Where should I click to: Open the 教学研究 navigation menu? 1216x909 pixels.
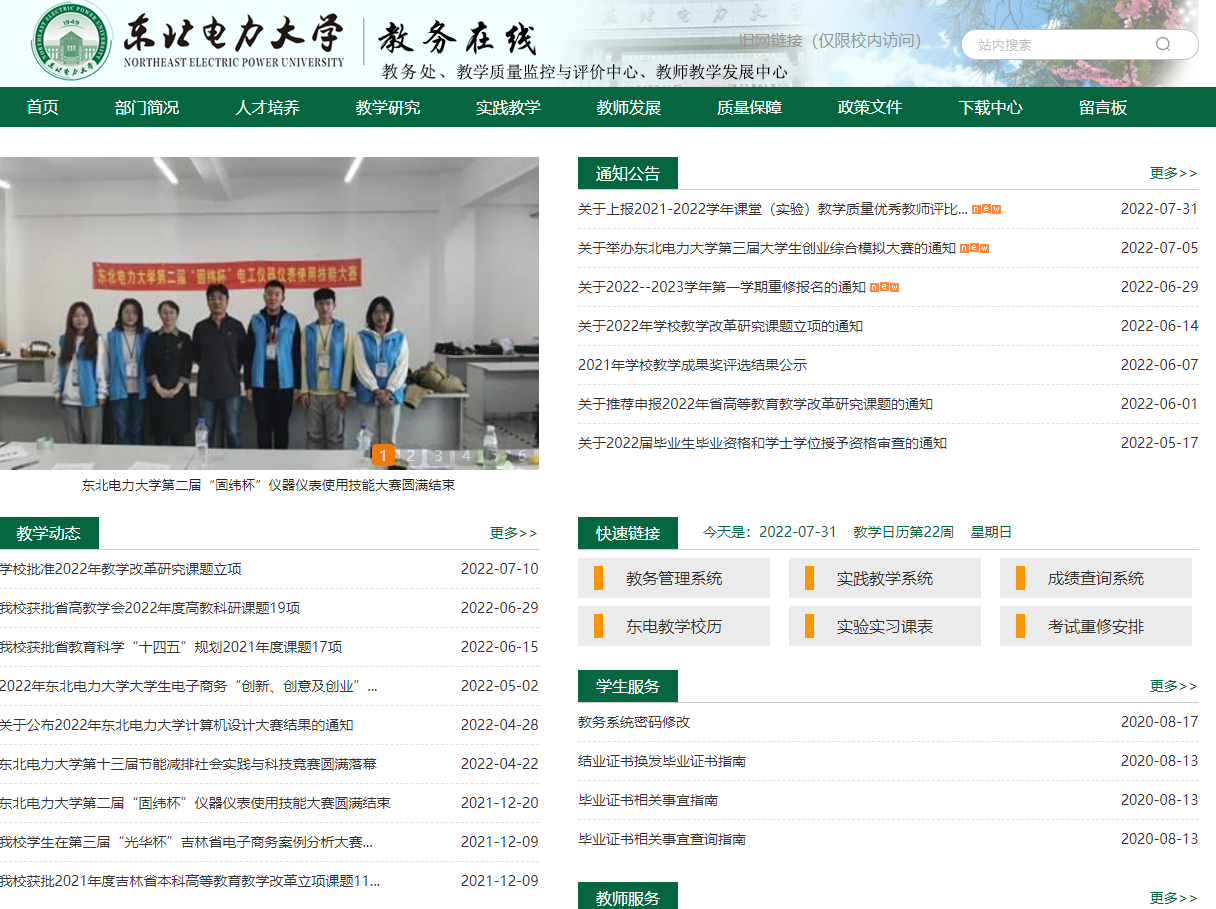tap(388, 106)
